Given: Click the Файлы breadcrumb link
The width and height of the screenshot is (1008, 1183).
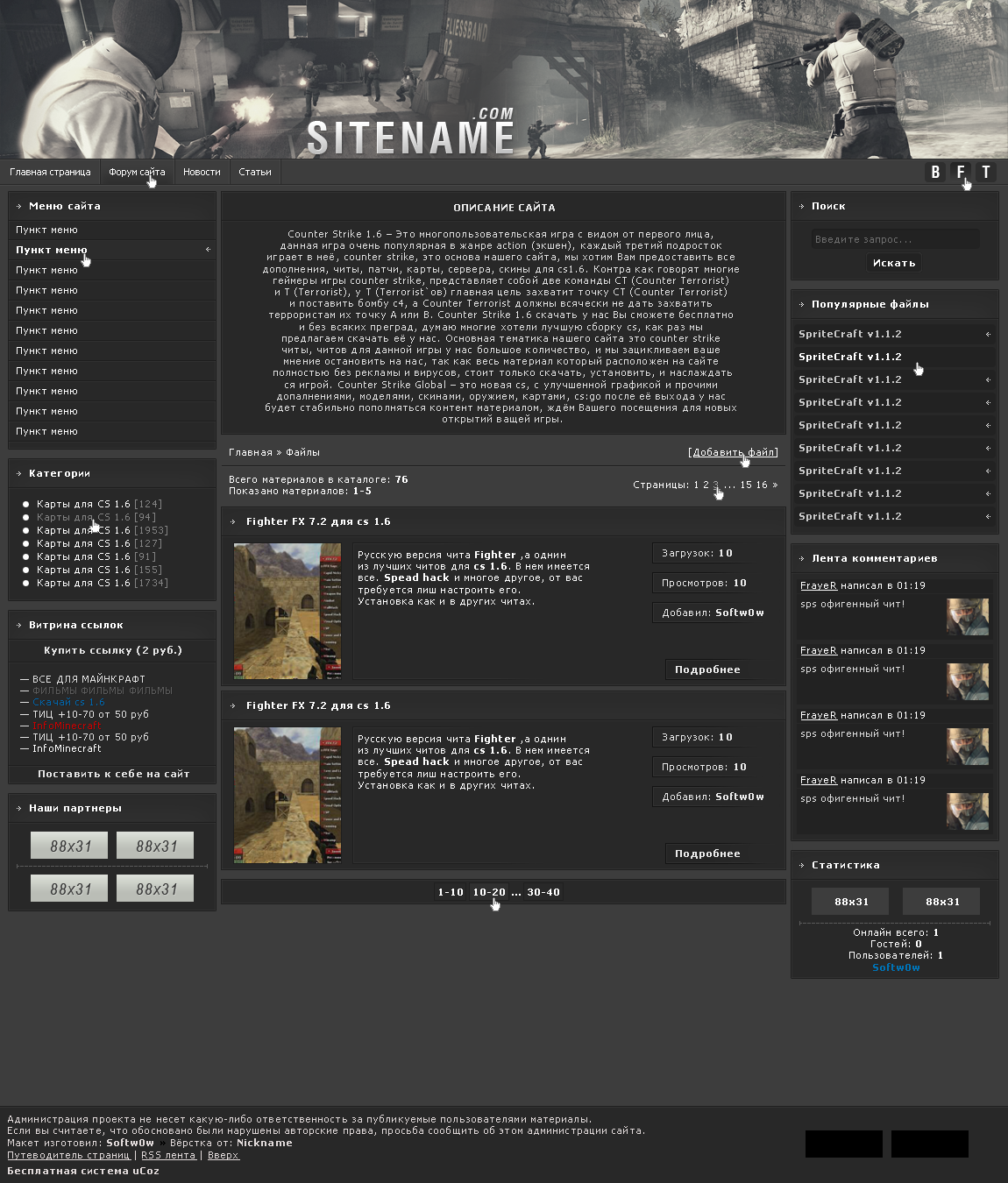Looking at the screenshot, I should click(x=302, y=452).
